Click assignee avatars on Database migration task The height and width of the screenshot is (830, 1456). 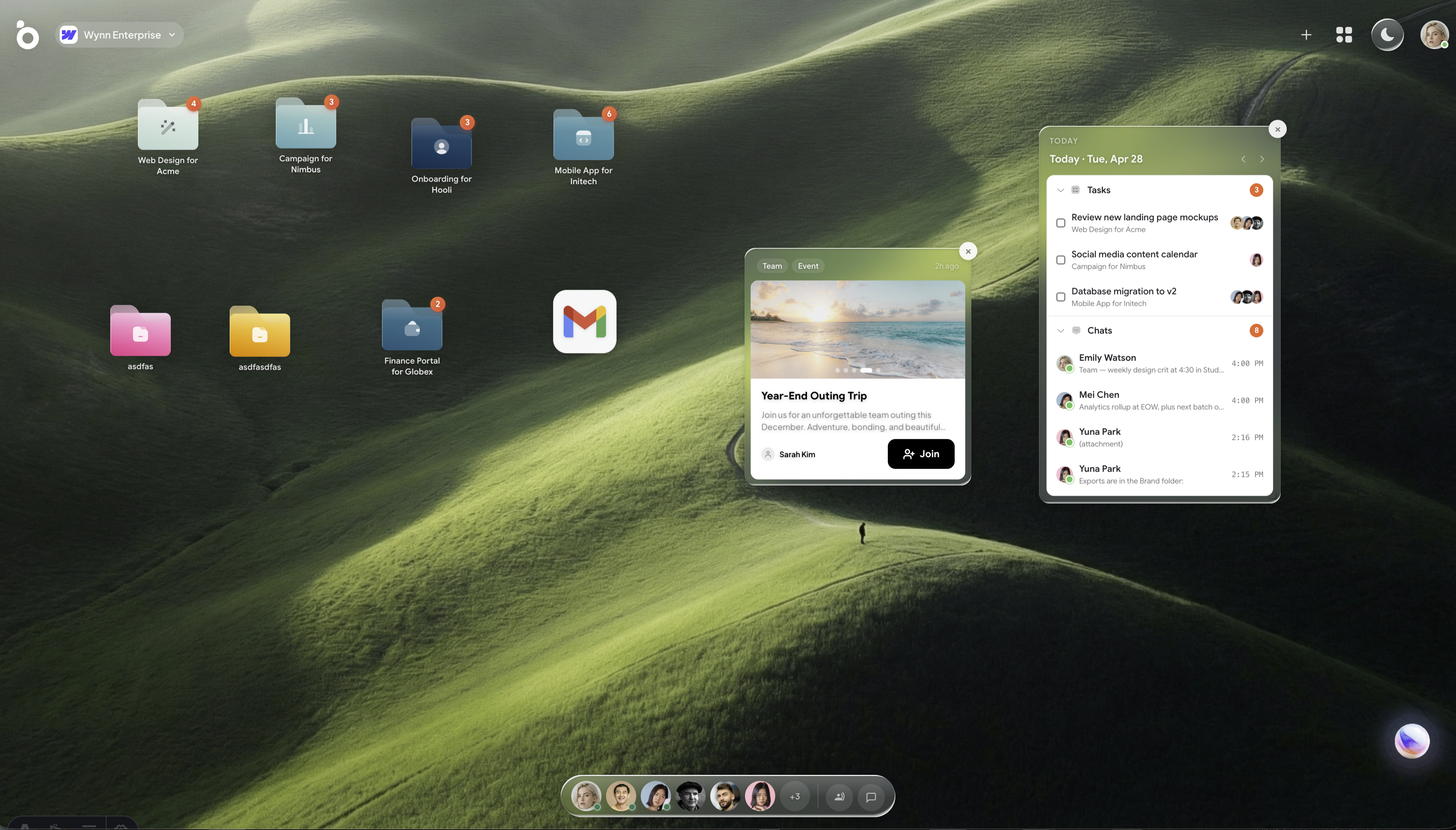(x=1247, y=297)
